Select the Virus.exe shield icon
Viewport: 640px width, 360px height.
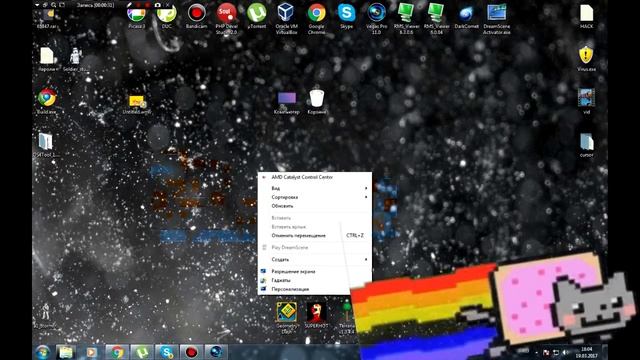[x=586, y=59]
